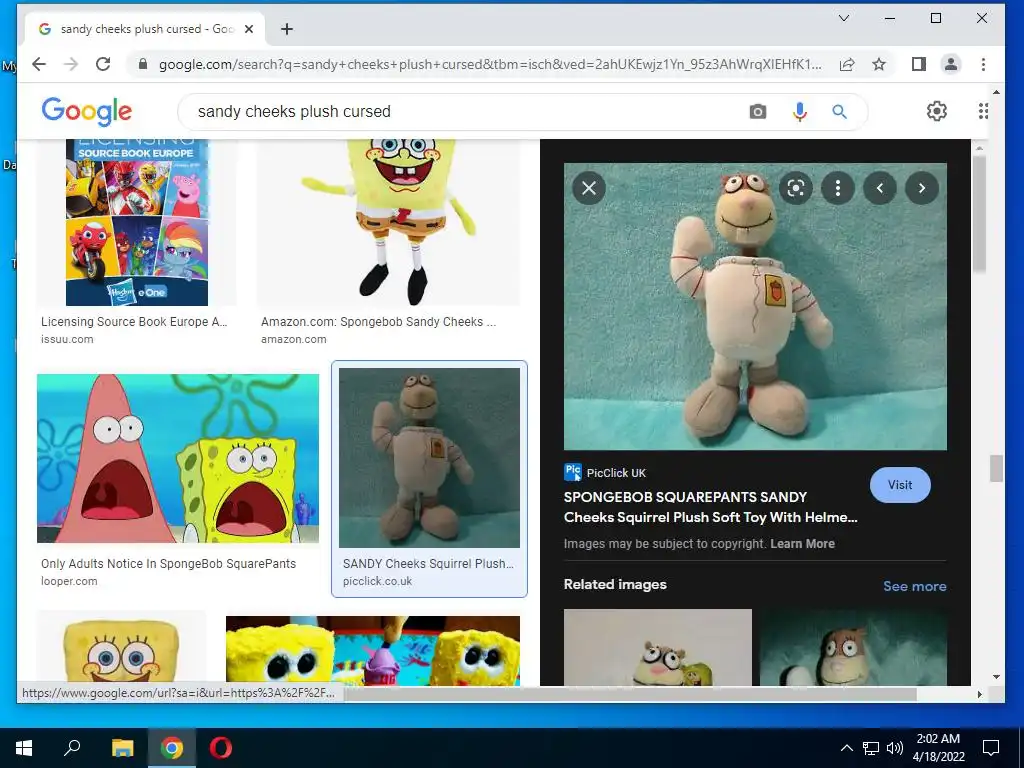
Task: Bookmark this tab with star icon
Action: coord(879,64)
